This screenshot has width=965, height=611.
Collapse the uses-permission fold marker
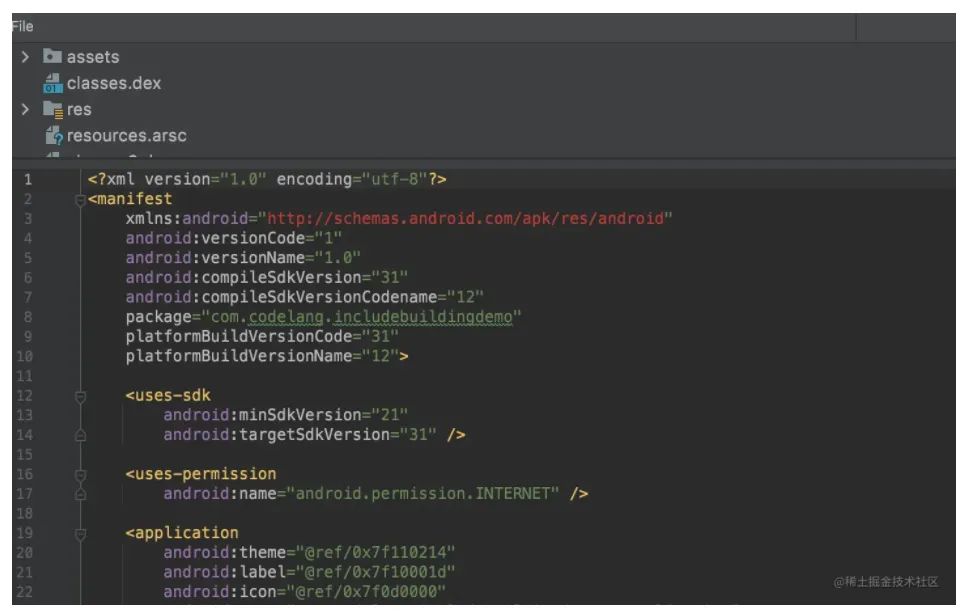pyautogui.click(x=80, y=474)
